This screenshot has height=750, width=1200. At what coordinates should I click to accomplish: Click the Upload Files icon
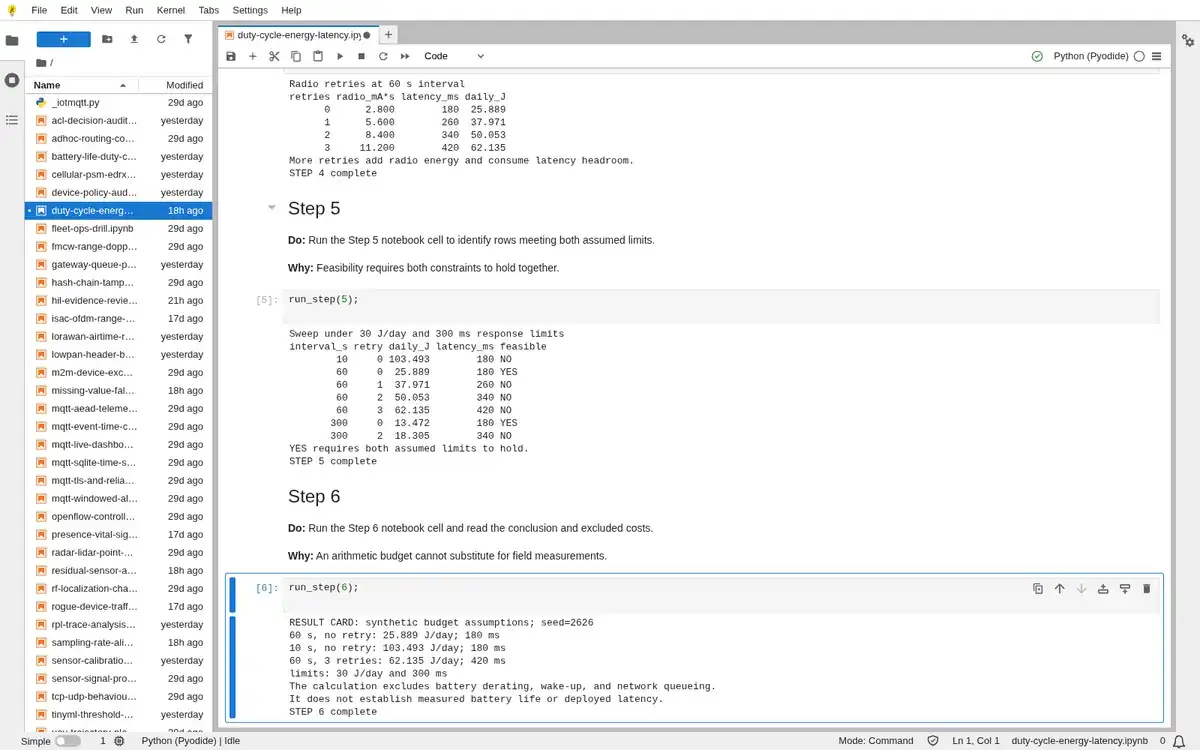[x=134, y=39]
